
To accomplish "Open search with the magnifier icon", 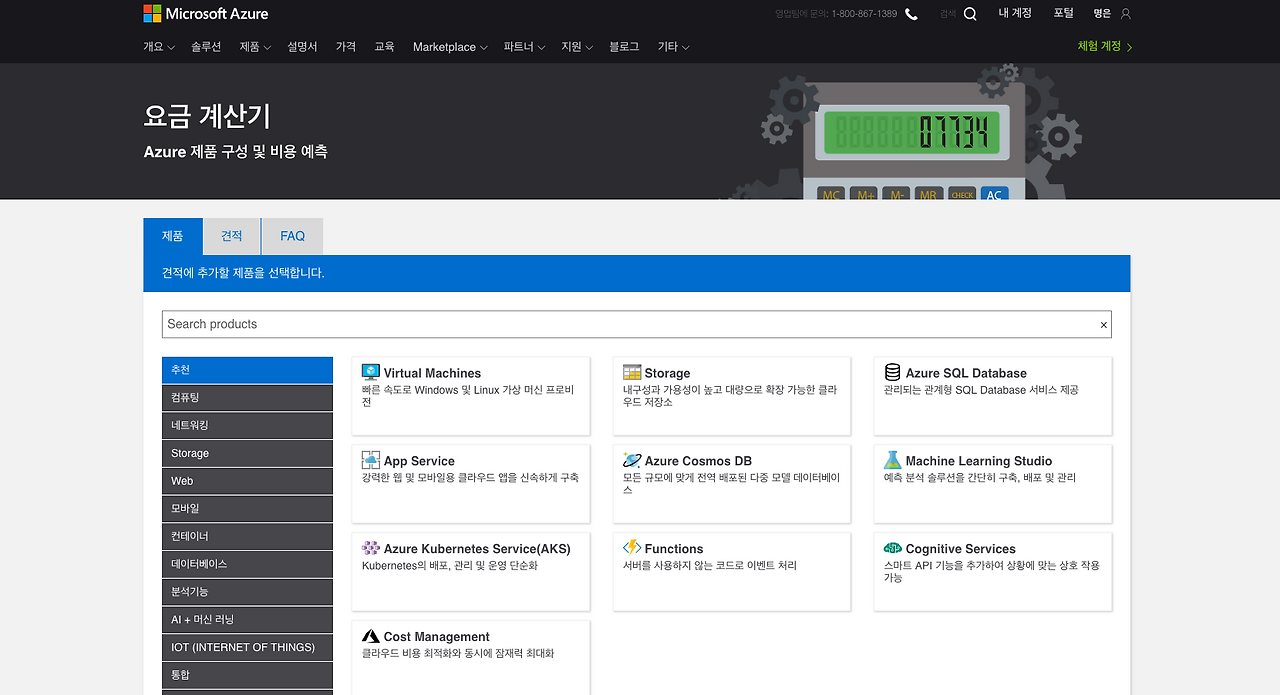I will [x=970, y=14].
